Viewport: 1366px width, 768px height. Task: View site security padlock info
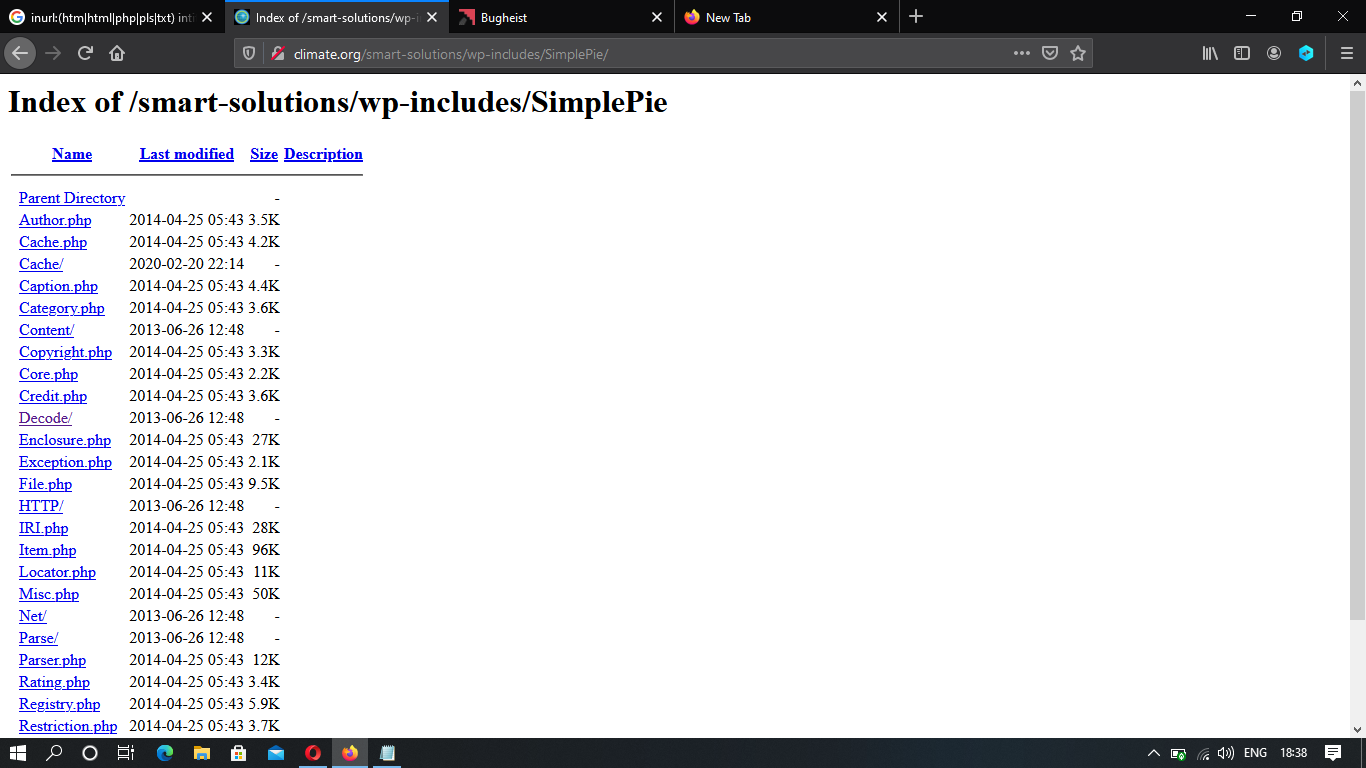point(278,53)
